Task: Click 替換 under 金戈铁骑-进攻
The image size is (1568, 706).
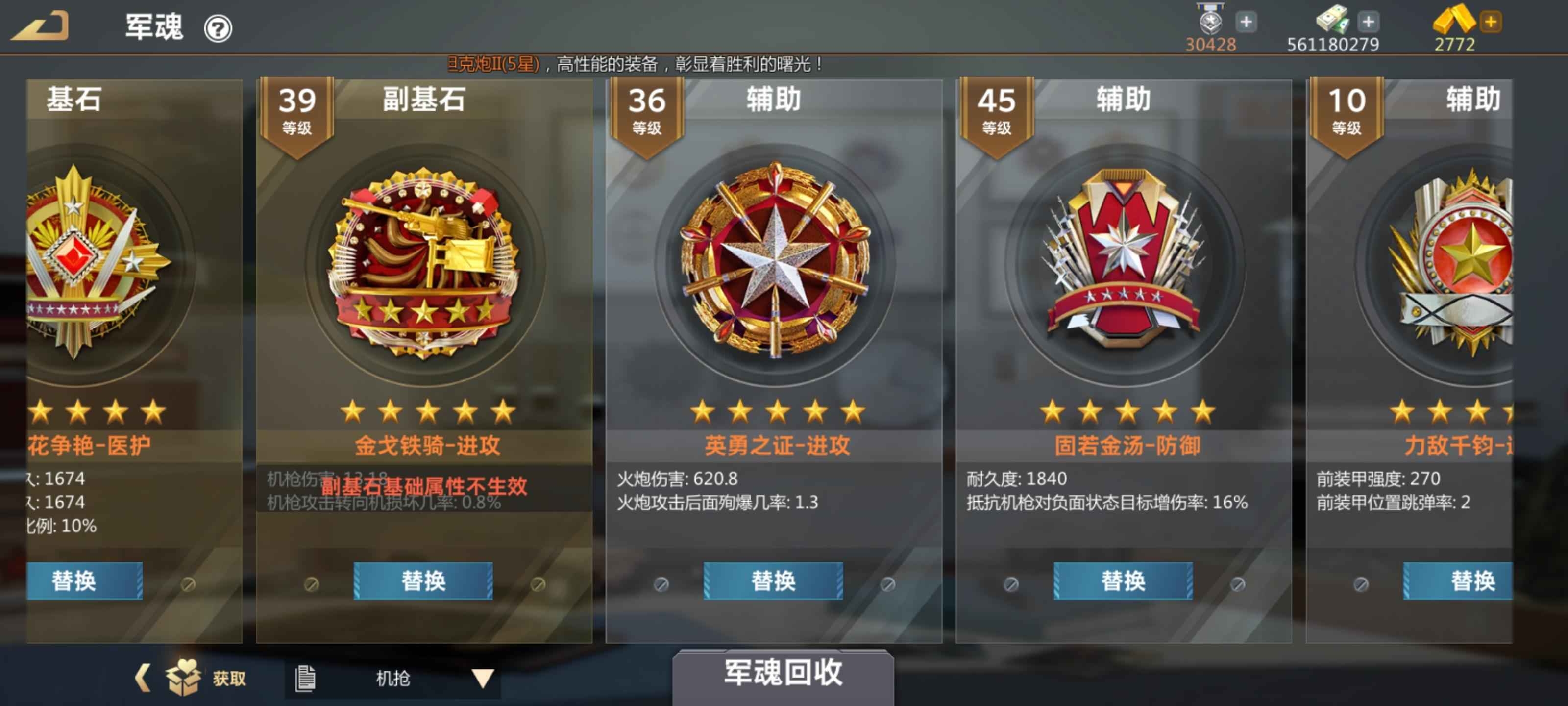Action: pyautogui.click(x=423, y=581)
